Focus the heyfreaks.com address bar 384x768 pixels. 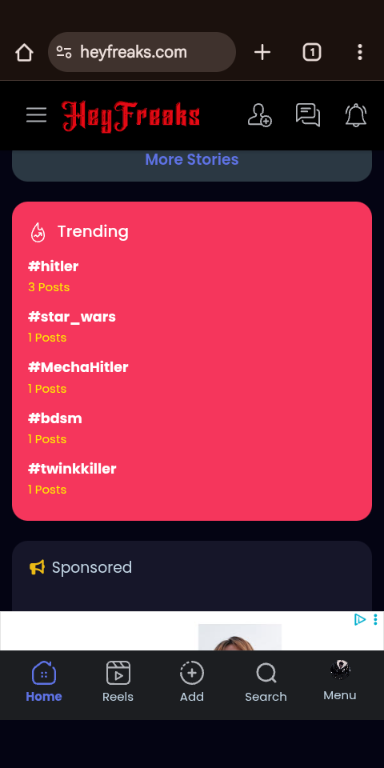coord(142,52)
